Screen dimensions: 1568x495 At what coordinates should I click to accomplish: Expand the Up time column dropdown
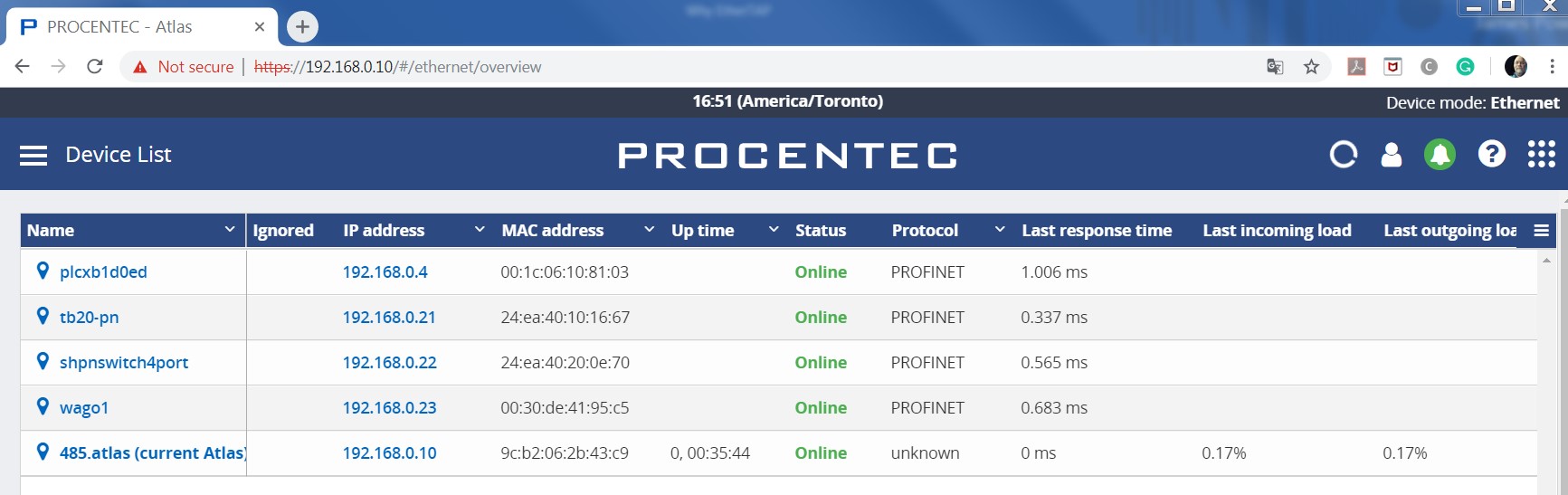click(x=774, y=230)
